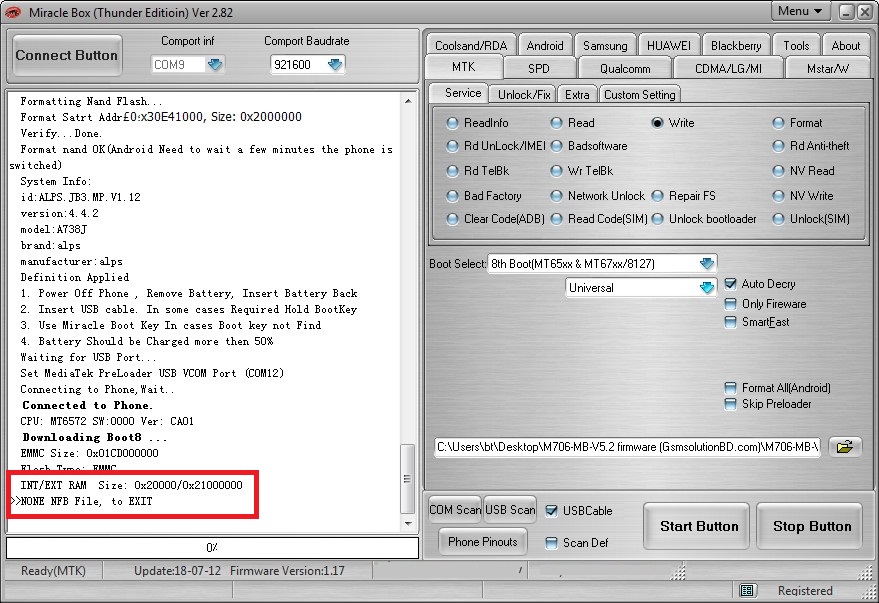Click the log scrollbar down arrow
Image resolution: width=879 pixels, height=603 pixels.
(x=408, y=523)
